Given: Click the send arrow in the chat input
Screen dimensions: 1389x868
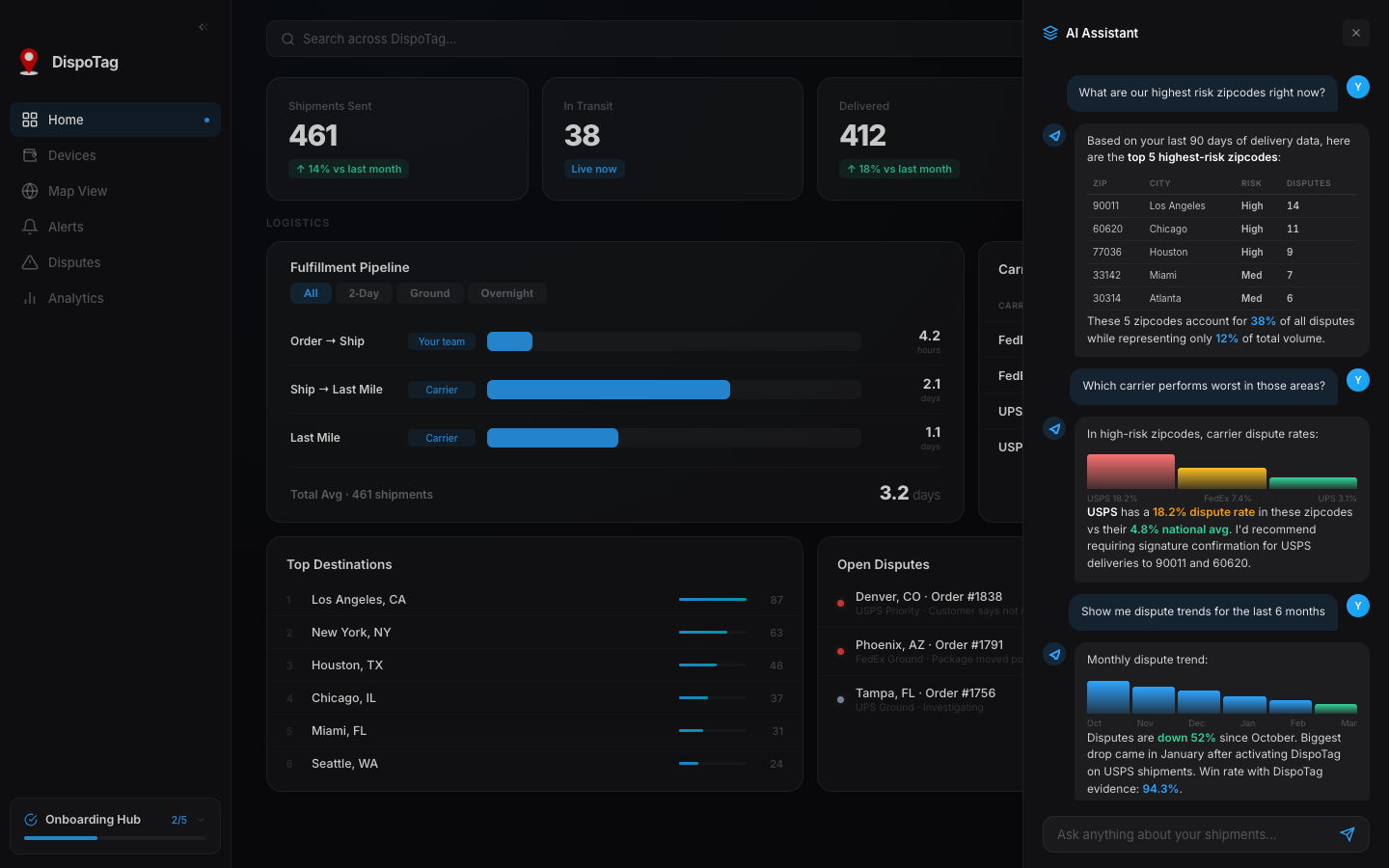Looking at the screenshot, I should 1348,834.
